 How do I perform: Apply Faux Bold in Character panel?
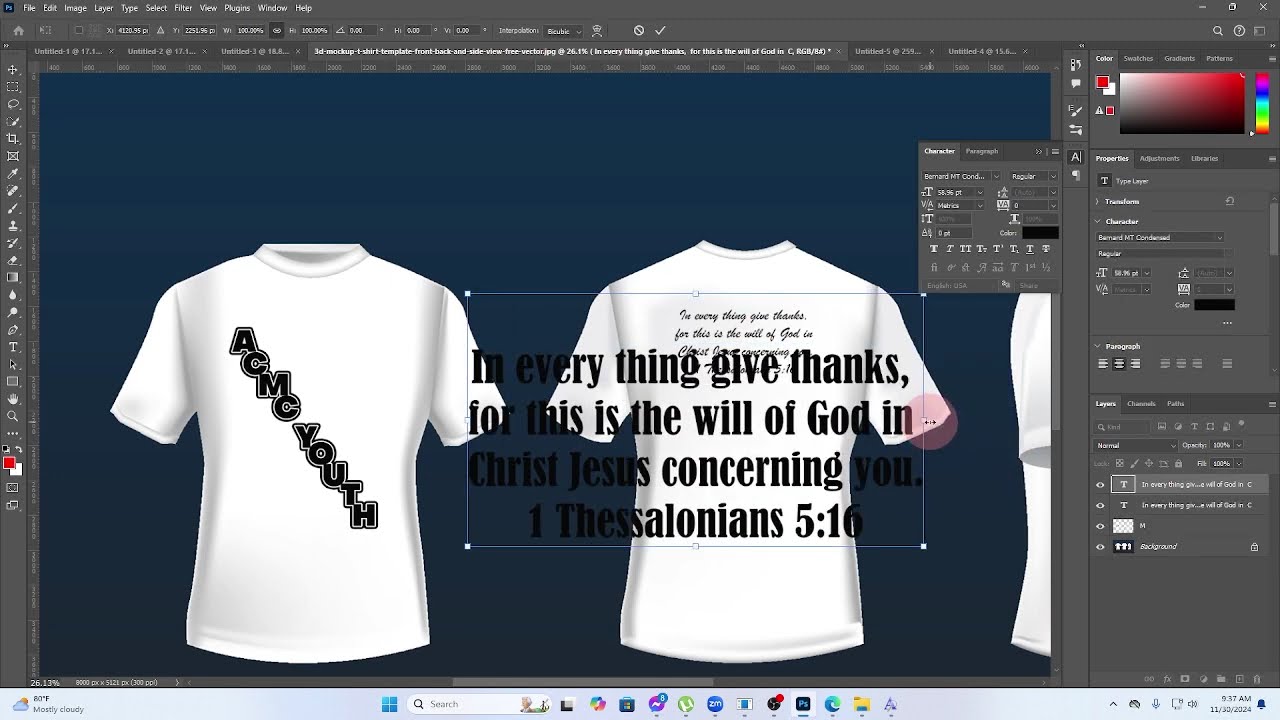pyautogui.click(x=934, y=249)
